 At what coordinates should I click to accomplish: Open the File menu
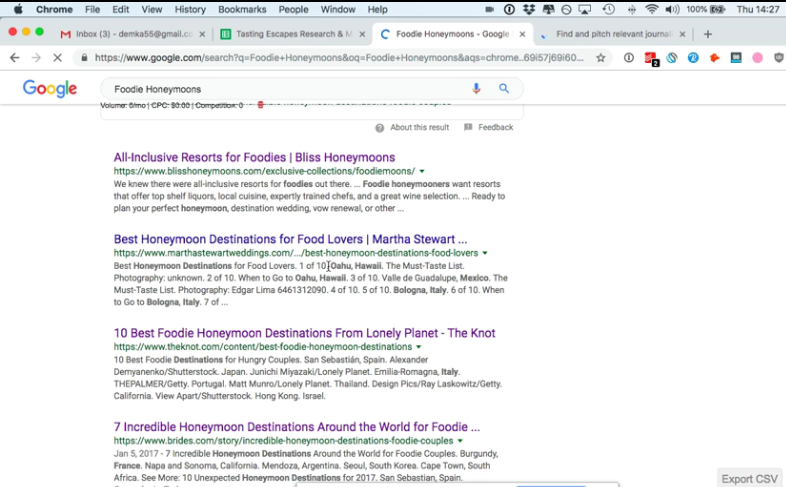(x=92, y=9)
